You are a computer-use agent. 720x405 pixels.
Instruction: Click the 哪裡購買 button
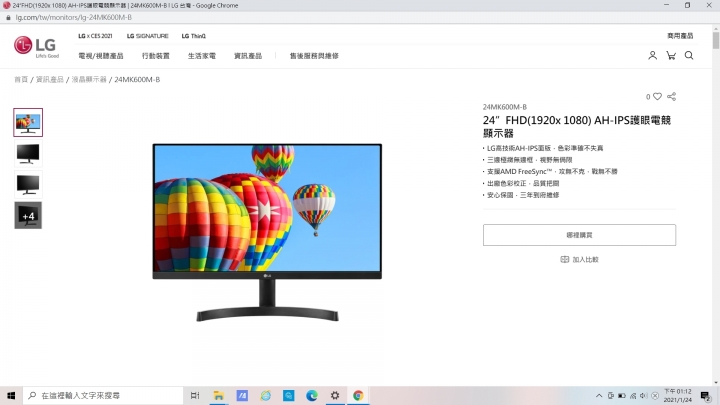pos(579,235)
